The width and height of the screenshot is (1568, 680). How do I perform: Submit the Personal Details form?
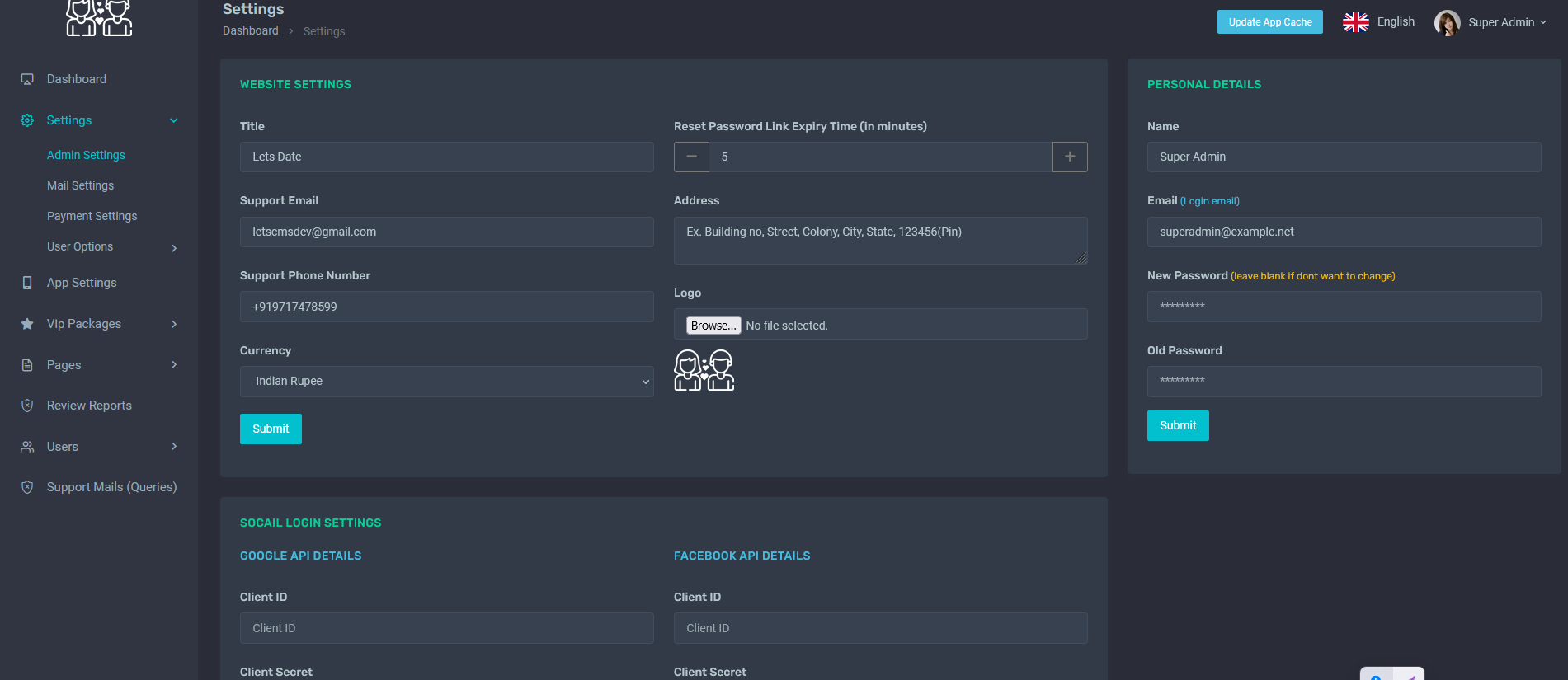pyautogui.click(x=1177, y=425)
